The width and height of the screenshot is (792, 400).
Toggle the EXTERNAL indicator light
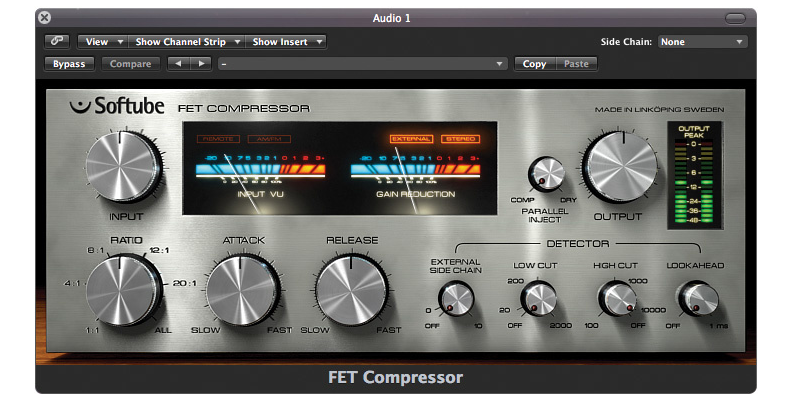pyautogui.click(x=411, y=139)
